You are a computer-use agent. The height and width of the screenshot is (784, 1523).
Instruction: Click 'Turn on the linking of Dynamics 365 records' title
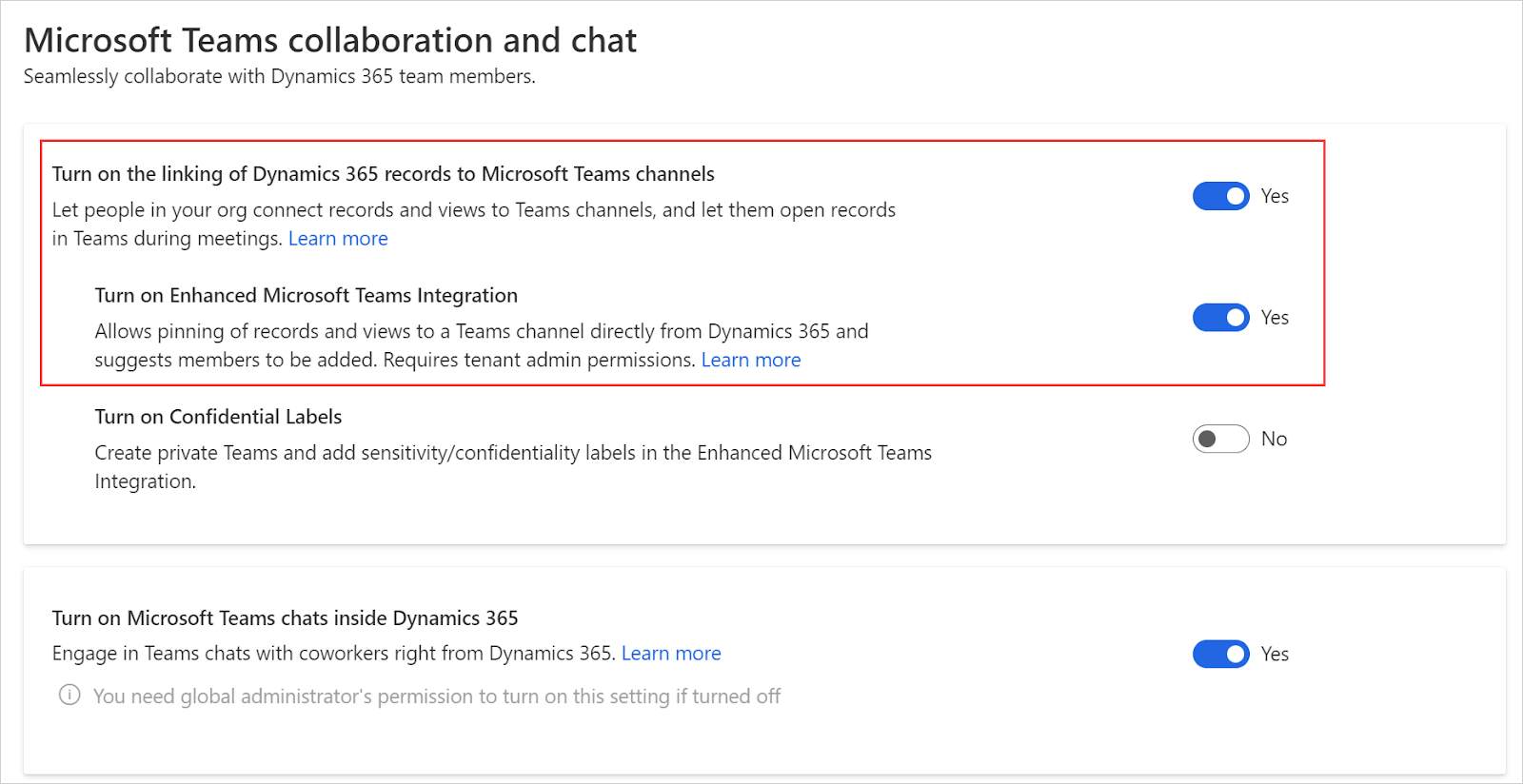[383, 174]
